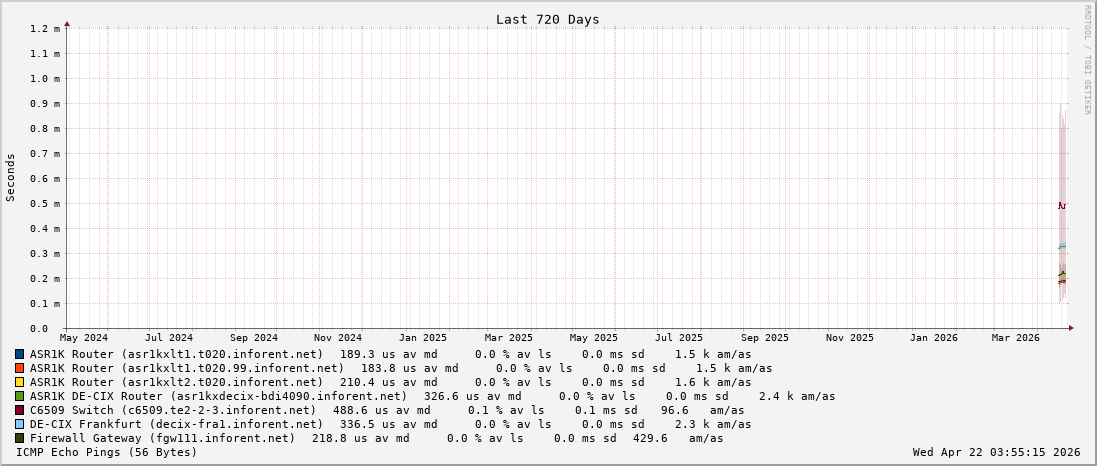This screenshot has height=466, width=1097.
Task: Select the dark red C6509 Switch swatch
Action: coord(20,410)
